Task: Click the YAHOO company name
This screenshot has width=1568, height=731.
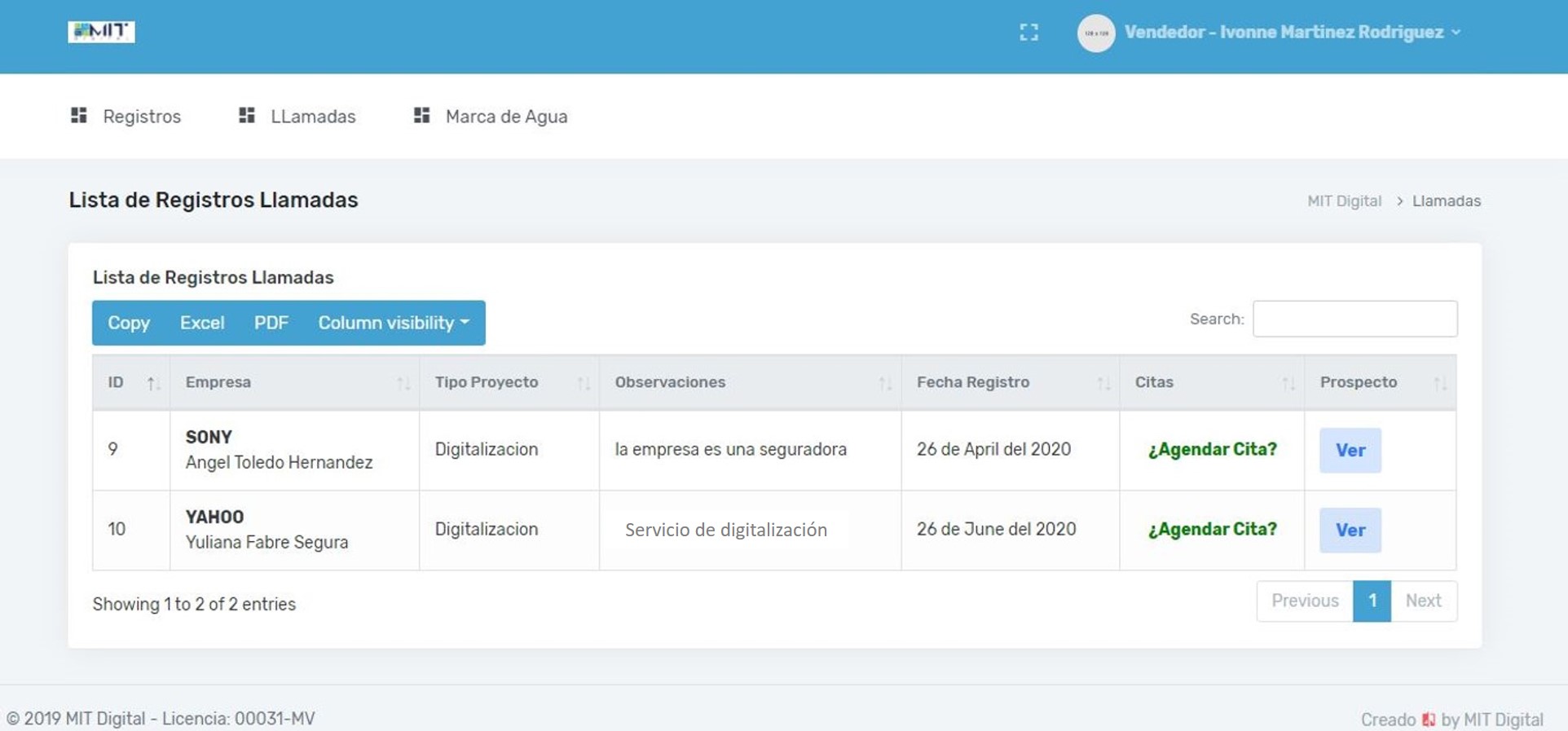Action: [214, 517]
